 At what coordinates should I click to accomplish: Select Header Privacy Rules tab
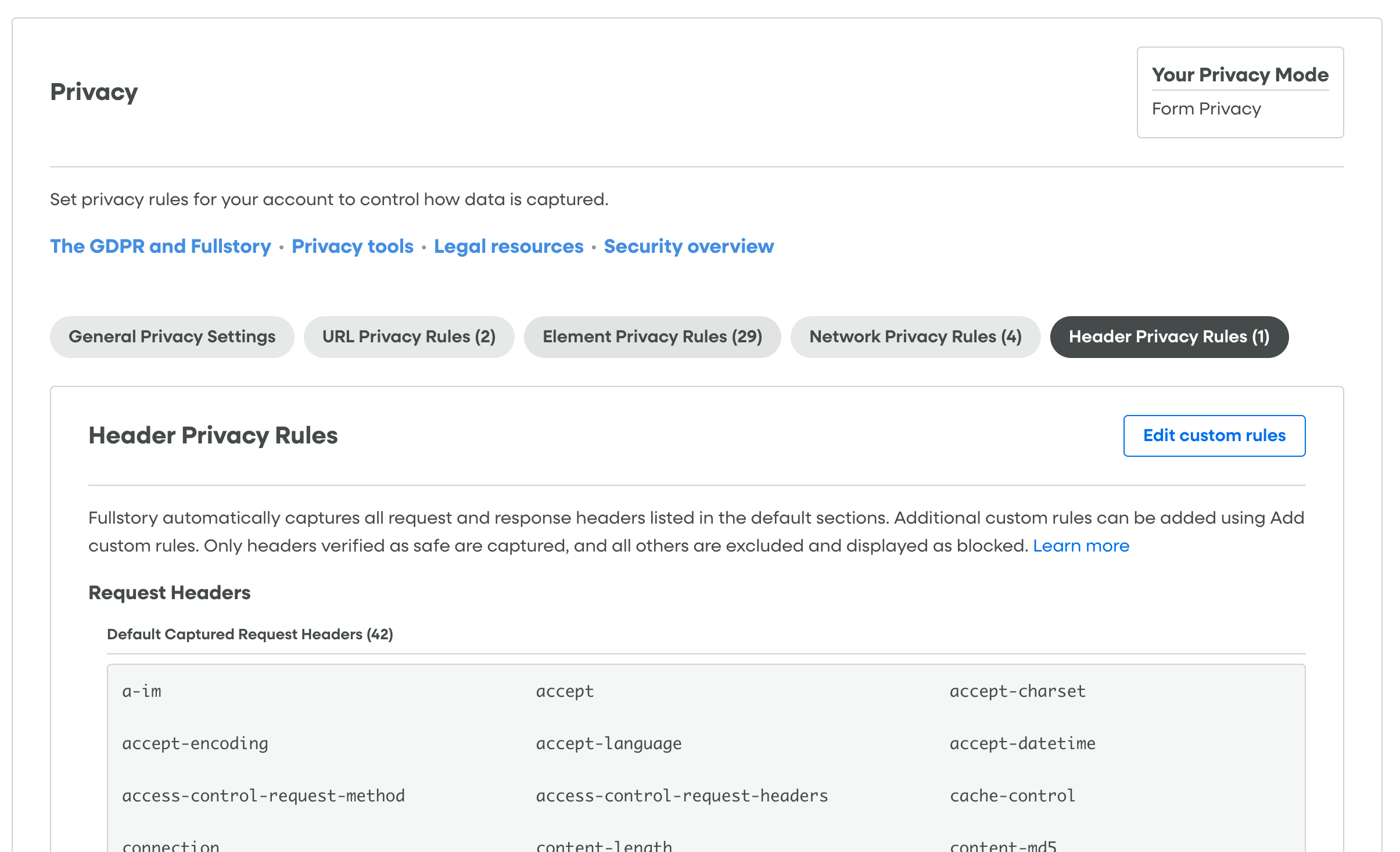(1169, 336)
